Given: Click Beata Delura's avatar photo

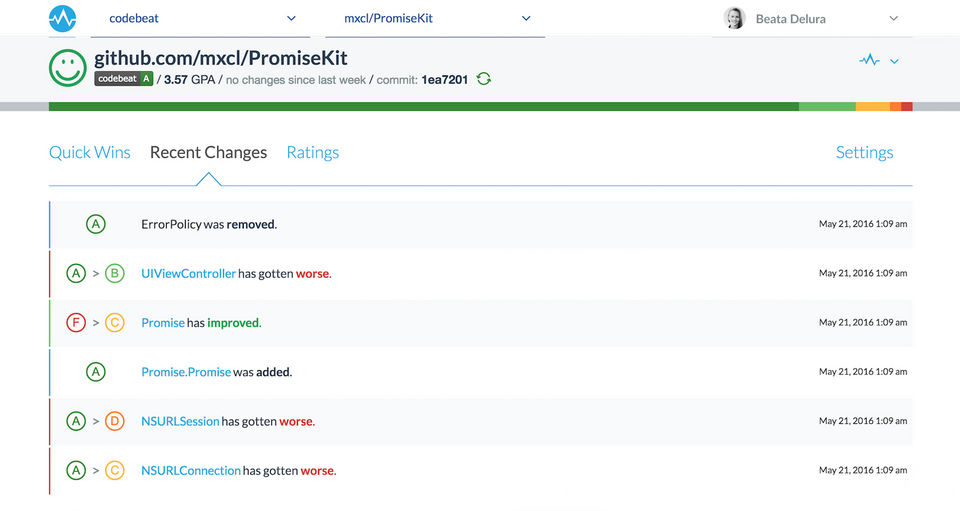Looking at the screenshot, I should pyautogui.click(x=735, y=18).
